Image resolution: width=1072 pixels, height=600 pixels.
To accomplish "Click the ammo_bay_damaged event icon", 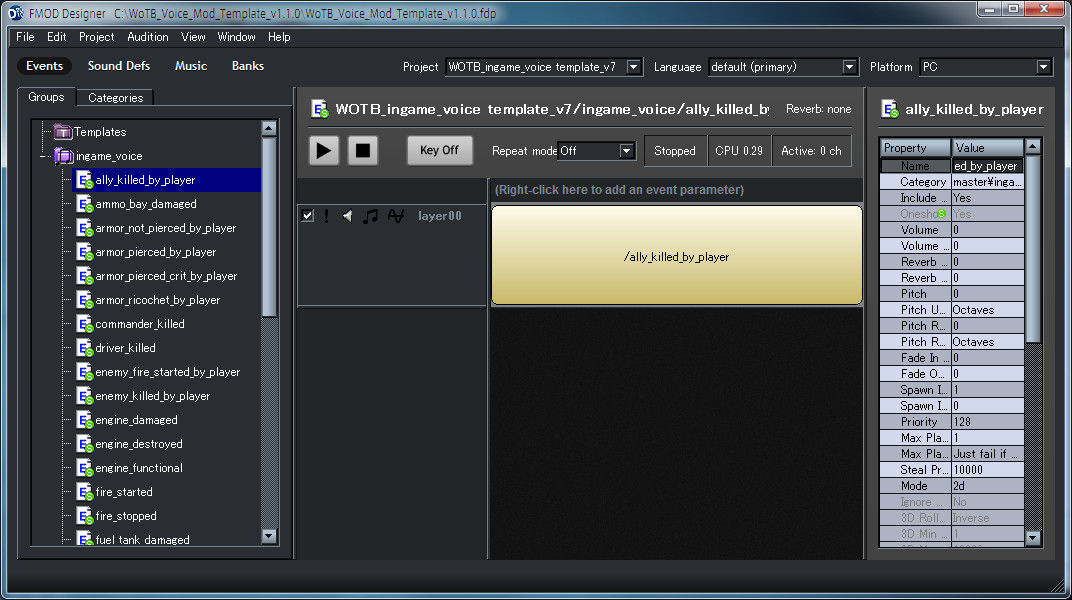I will (x=85, y=204).
